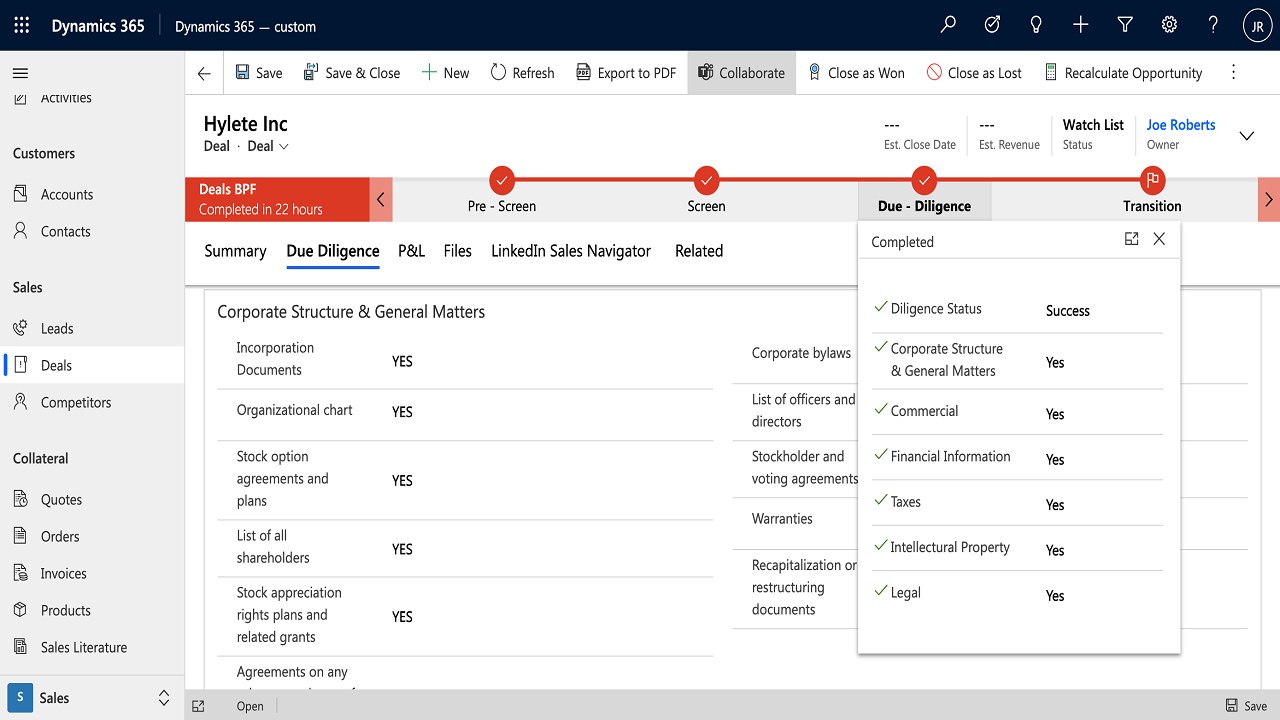
Task: Switch to the Summary tab
Action: coord(235,251)
